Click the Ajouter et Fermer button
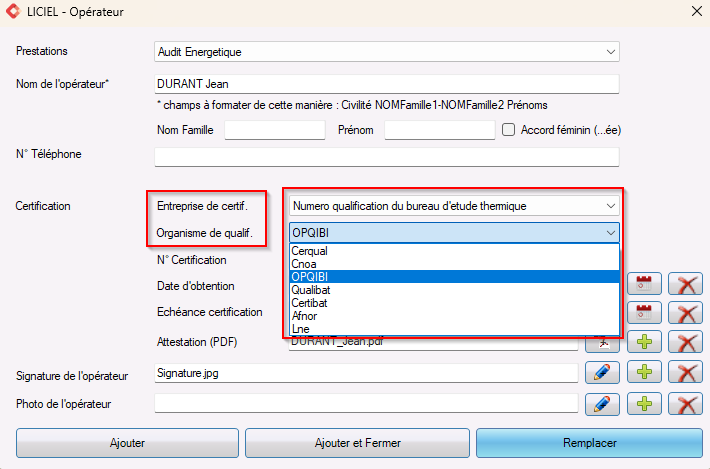This screenshot has width=710, height=469. pyautogui.click(x=357, y=443)
